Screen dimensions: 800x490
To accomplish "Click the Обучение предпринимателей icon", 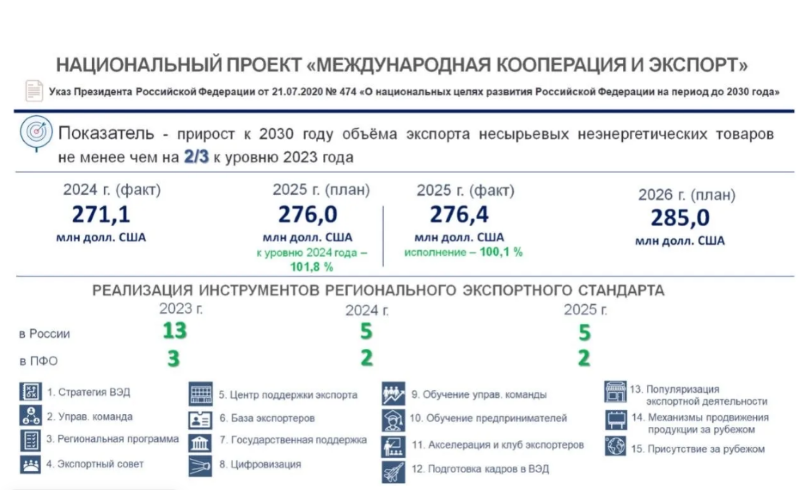I will (x=392, y=419).
